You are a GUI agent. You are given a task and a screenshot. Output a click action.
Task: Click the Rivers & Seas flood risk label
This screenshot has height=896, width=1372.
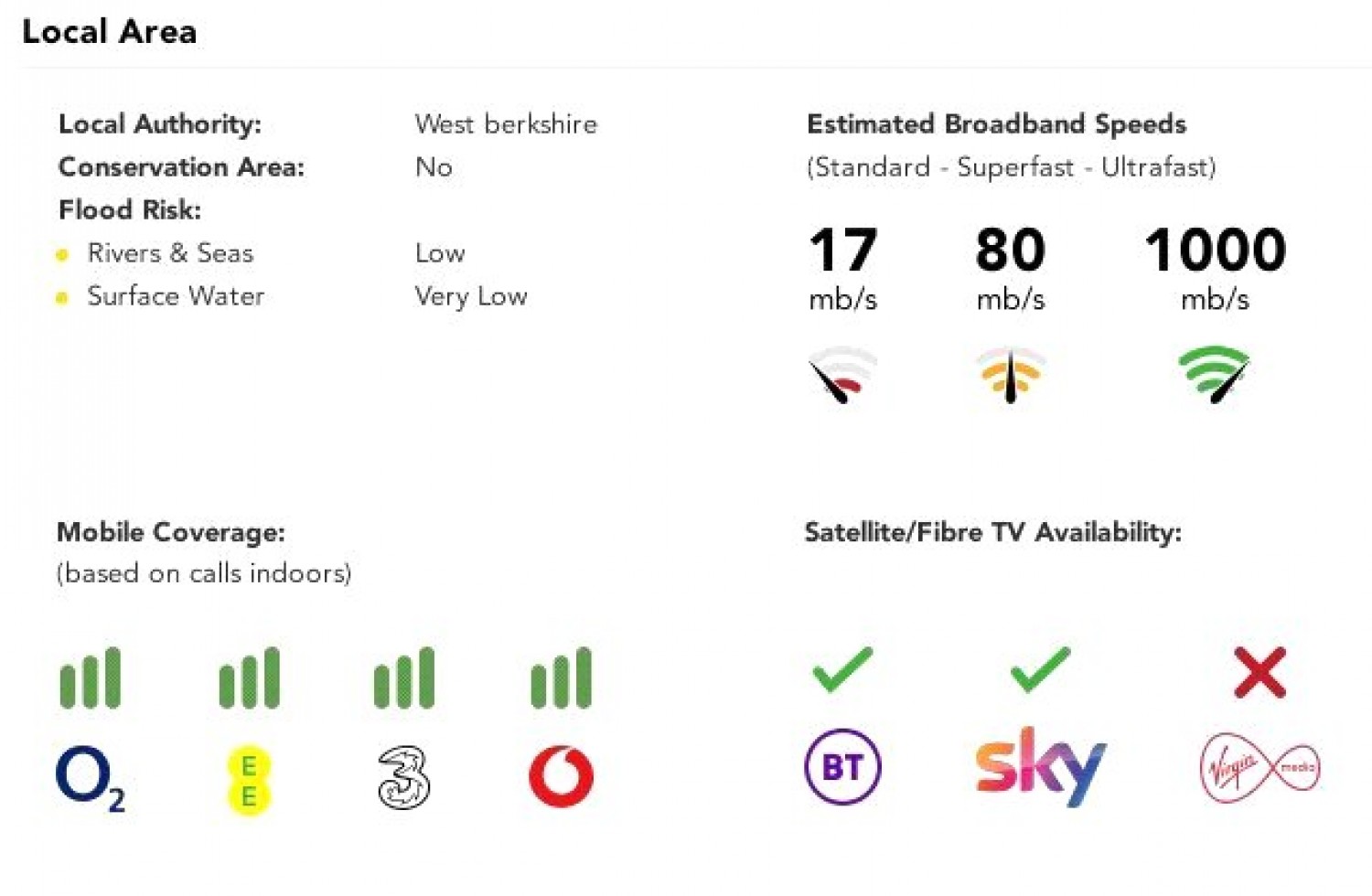(170, 253)
